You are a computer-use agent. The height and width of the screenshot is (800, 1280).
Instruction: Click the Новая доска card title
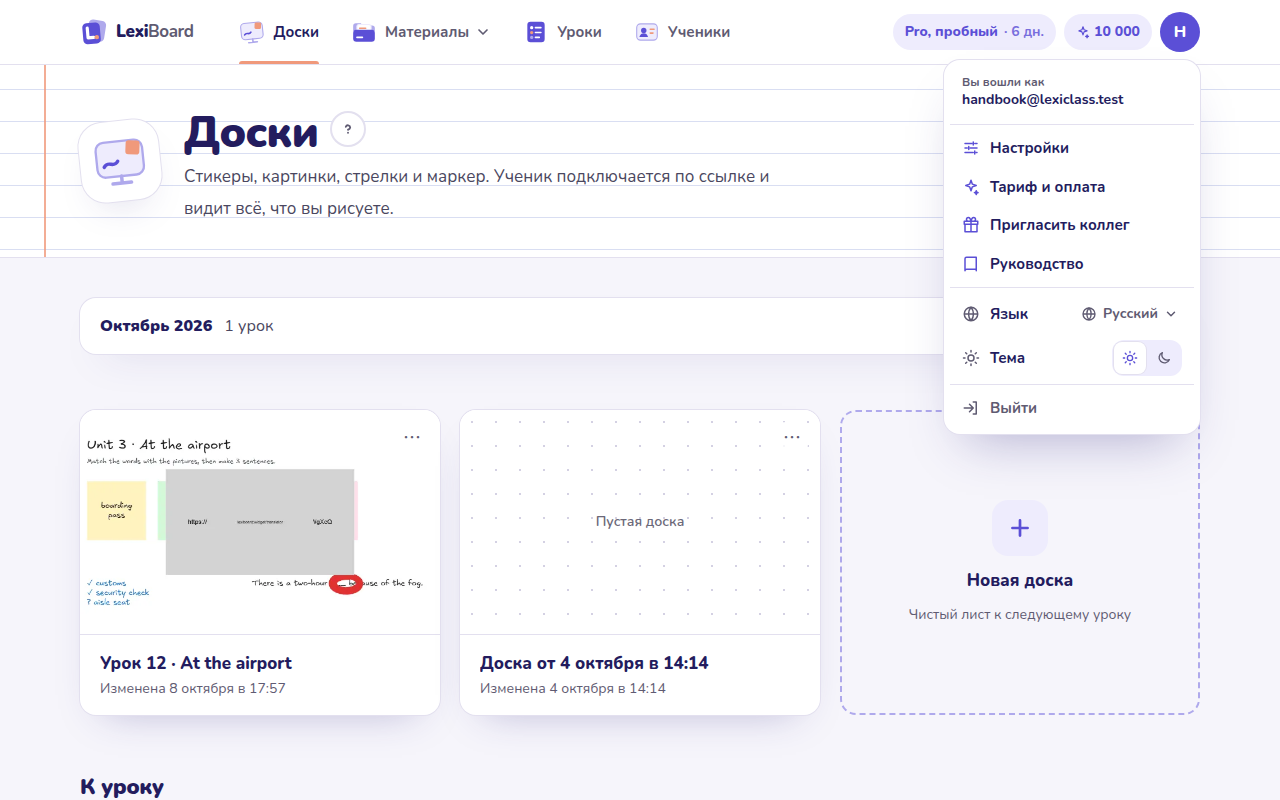coord(1020,580)
